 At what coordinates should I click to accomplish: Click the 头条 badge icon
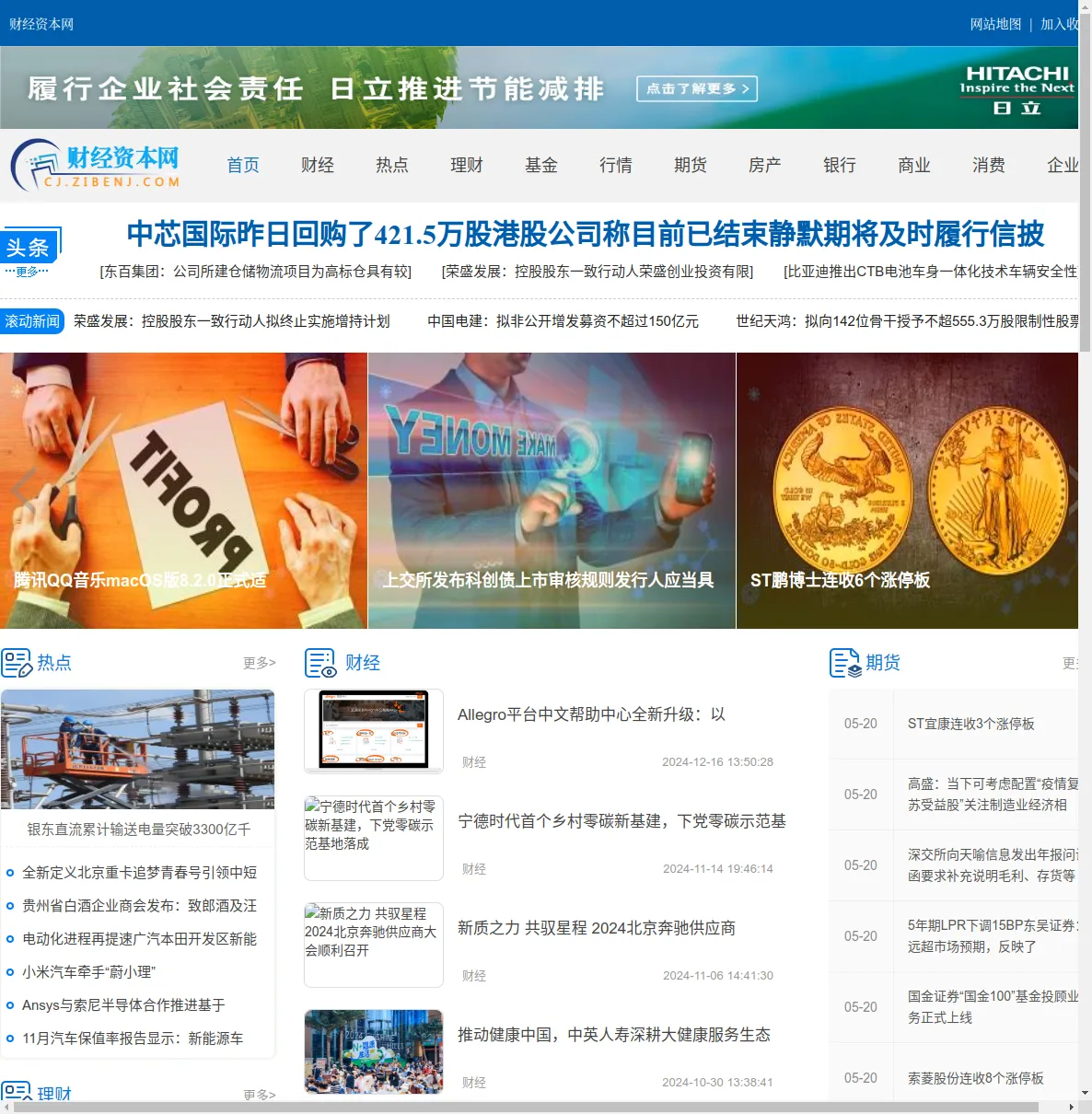coord(31,247)
